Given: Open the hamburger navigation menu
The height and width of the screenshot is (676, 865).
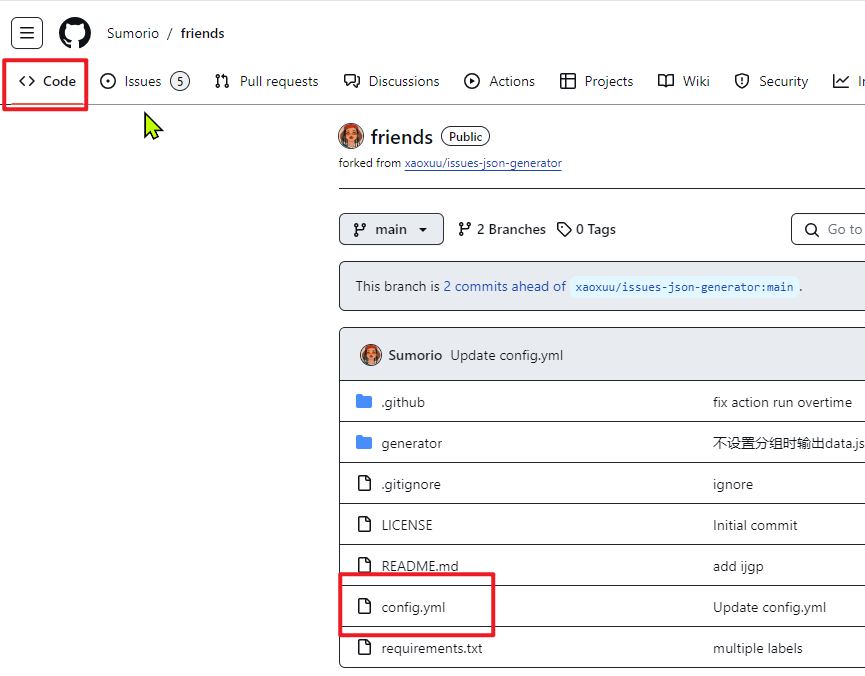Looking at the screenshot, I should pyautogui.click(x=27, y=33).
